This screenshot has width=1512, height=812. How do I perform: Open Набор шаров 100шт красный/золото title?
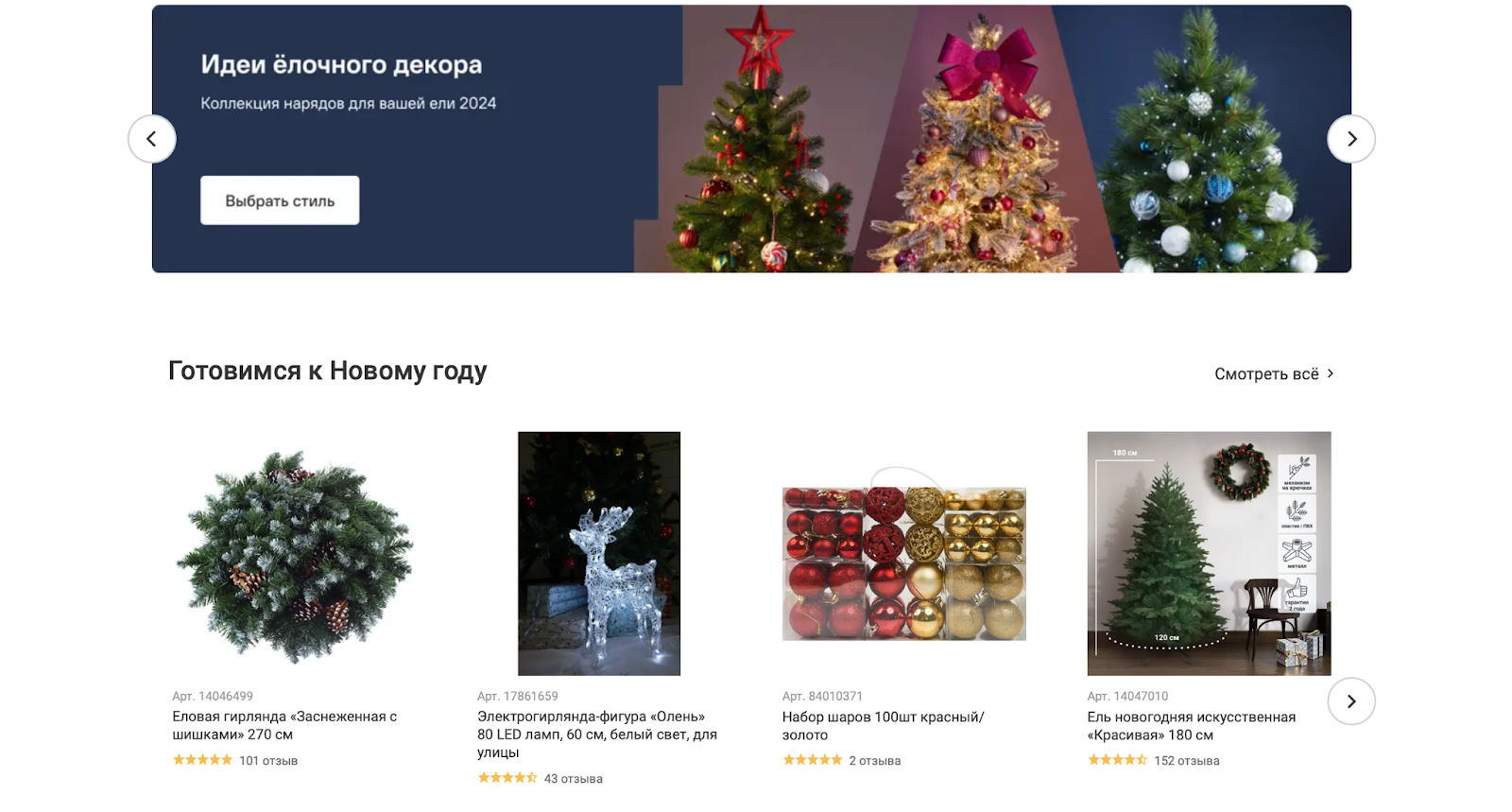pyautogui.click(x=883, y=725)
